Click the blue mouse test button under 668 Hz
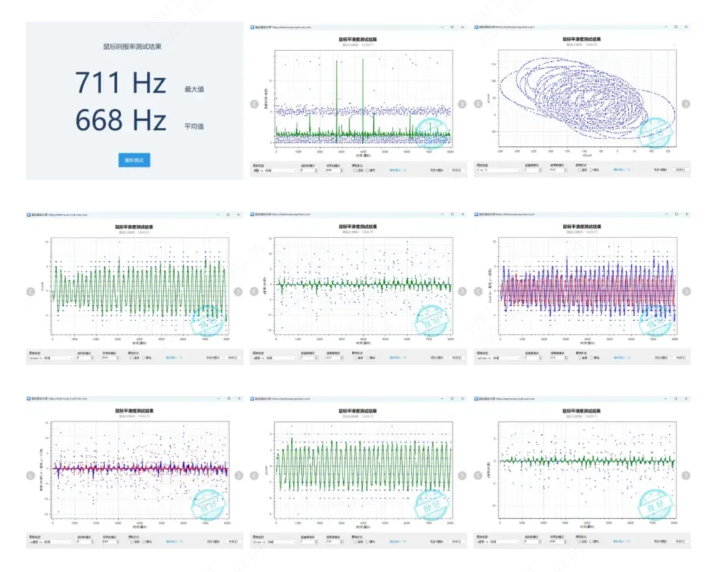The height and width of the screenshot is (572, 711). pos(134,160)
